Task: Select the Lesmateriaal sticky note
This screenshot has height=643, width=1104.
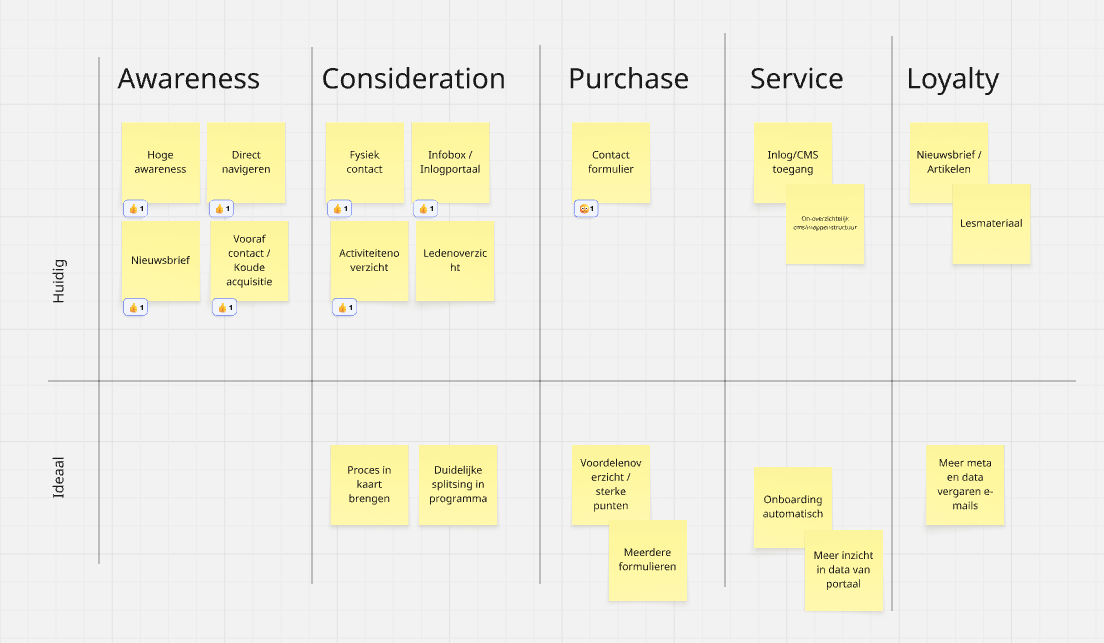Action: click(991, 224)
